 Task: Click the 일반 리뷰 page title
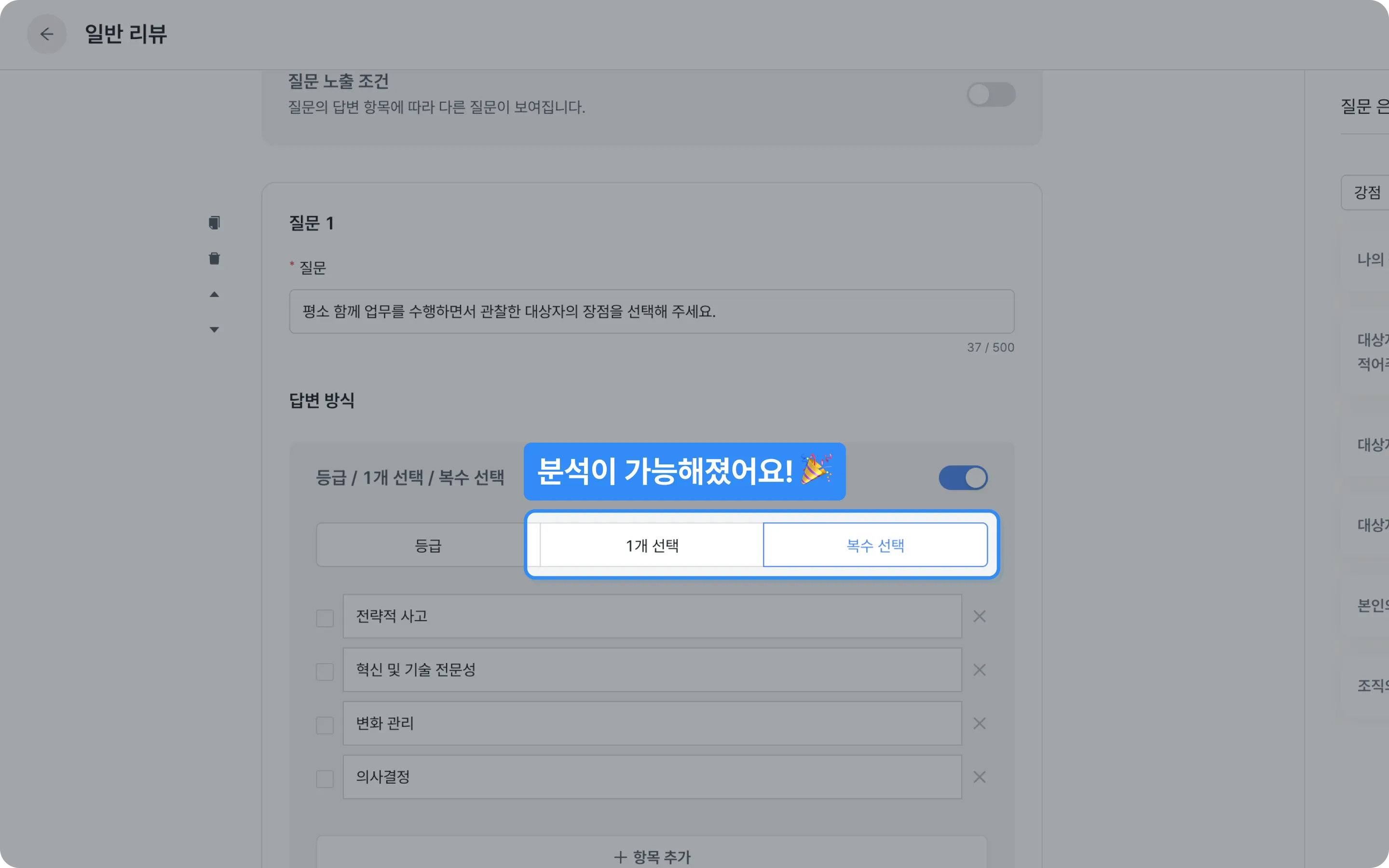(126, 34)
